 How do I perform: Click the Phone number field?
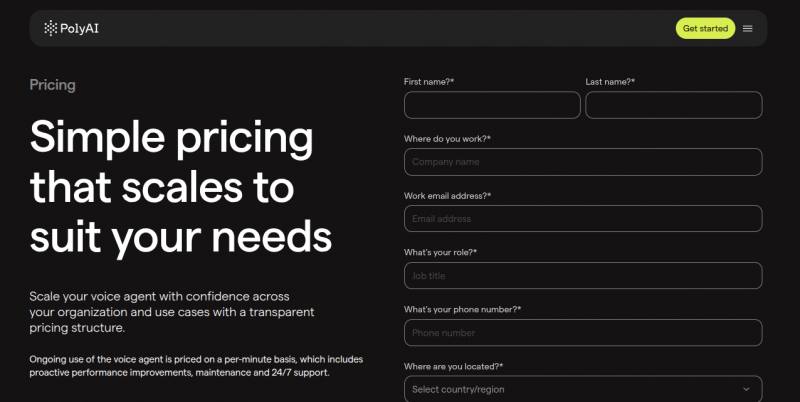(583, 333)
